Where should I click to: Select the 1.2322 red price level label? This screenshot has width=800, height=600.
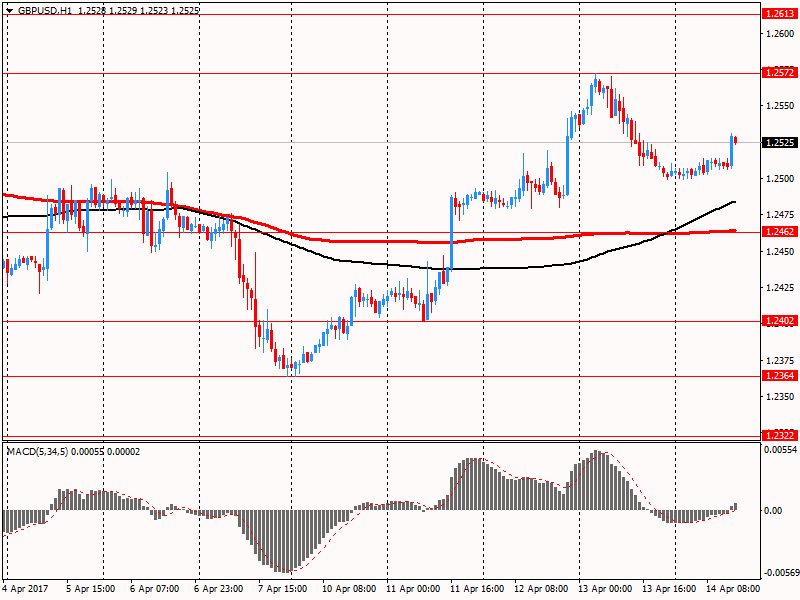pyautogui.click(x=780, y=435)
